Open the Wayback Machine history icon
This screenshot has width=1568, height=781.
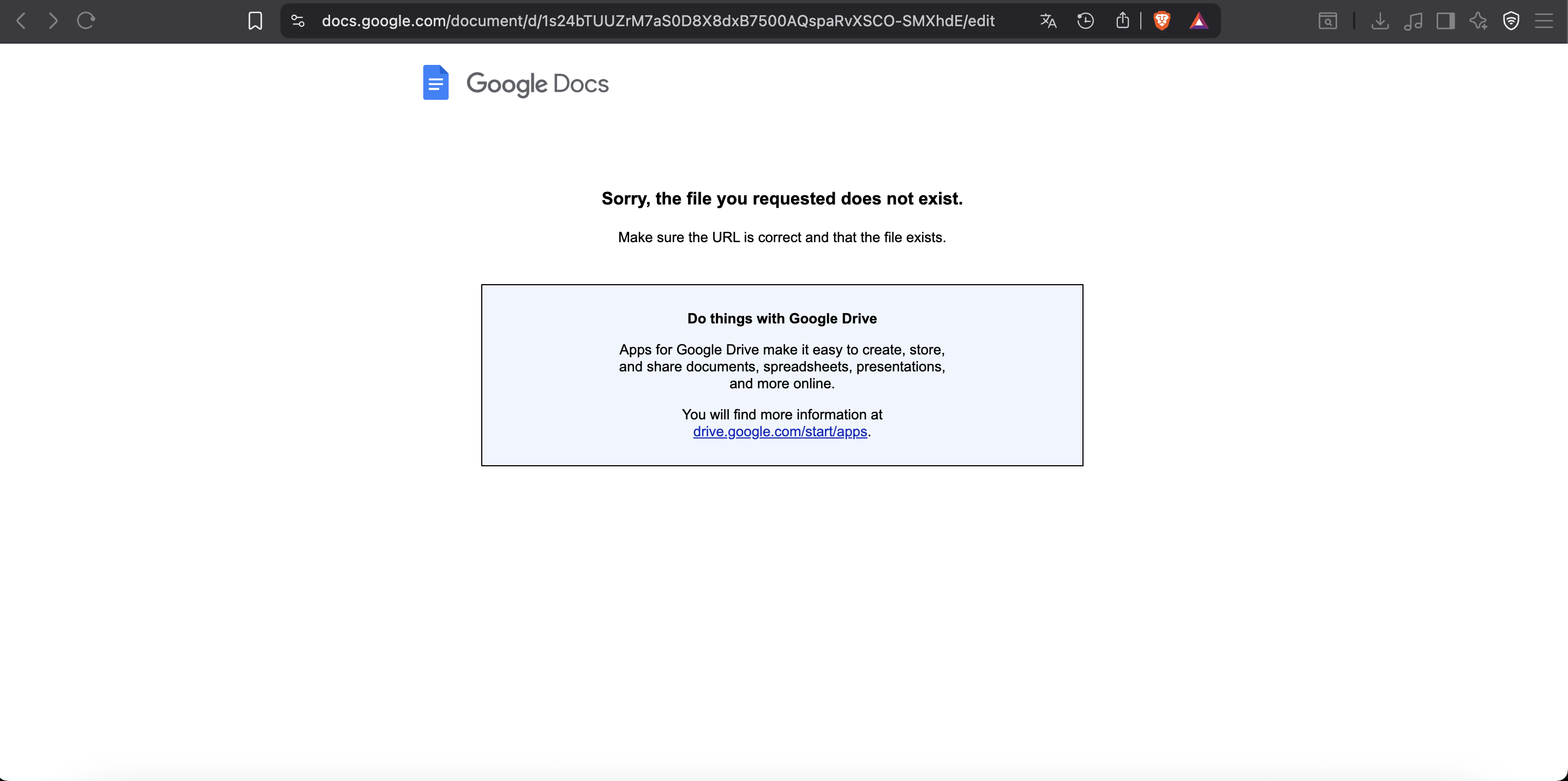point(1085,21)
